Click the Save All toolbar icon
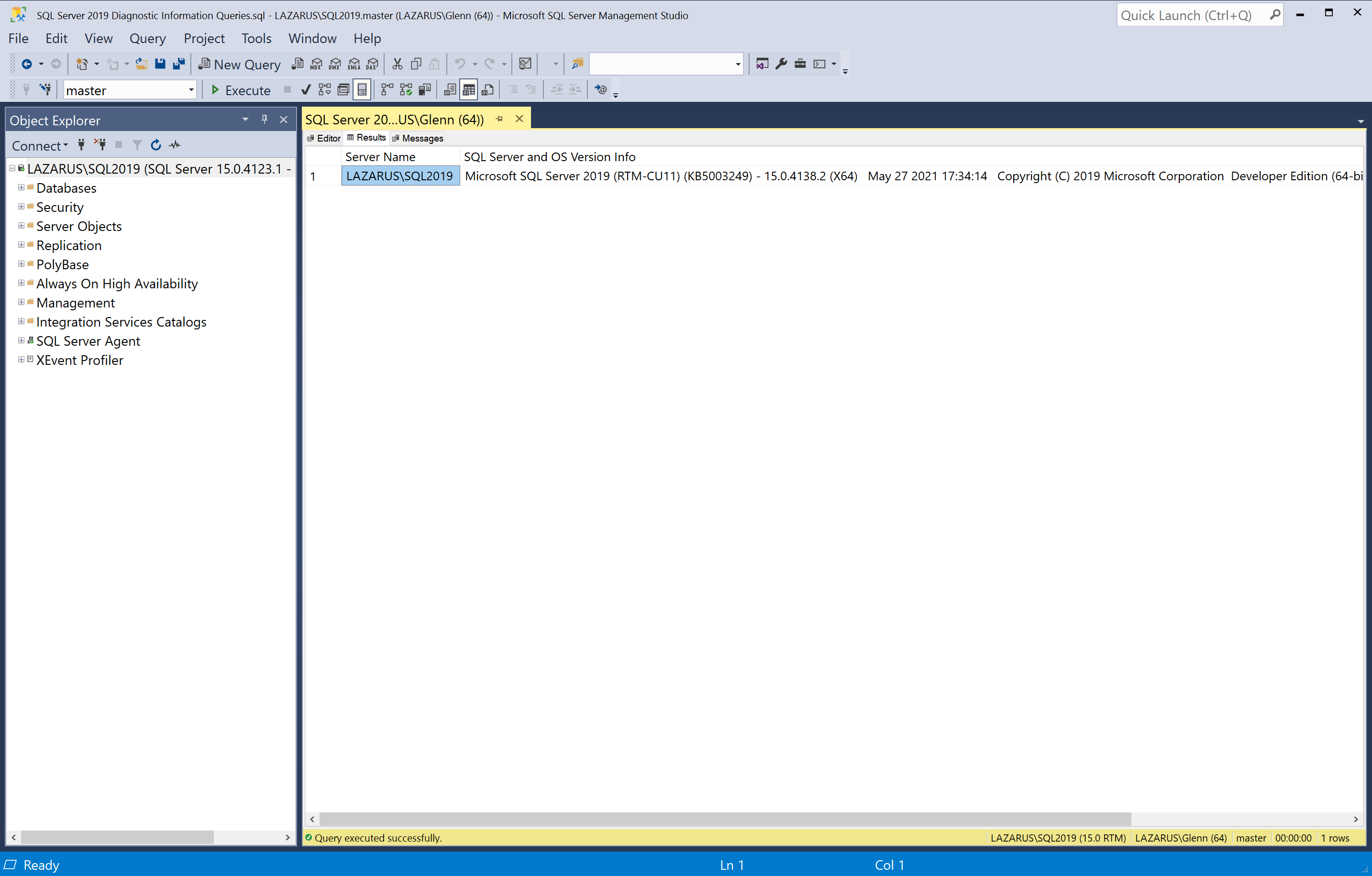The width and height of the screenshot is (1372, 876). 179,64
